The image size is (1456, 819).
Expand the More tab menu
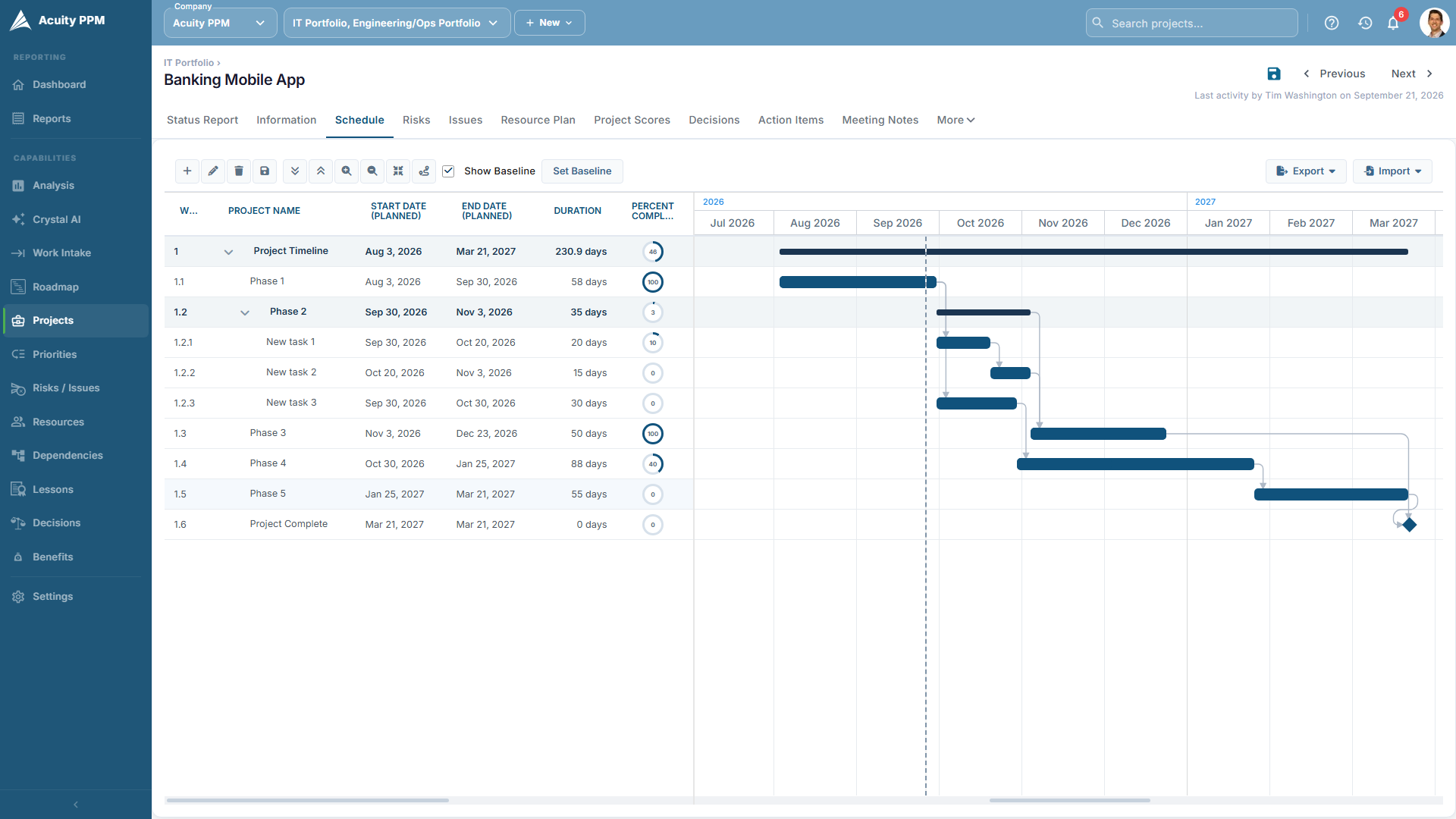click(955, 120)
